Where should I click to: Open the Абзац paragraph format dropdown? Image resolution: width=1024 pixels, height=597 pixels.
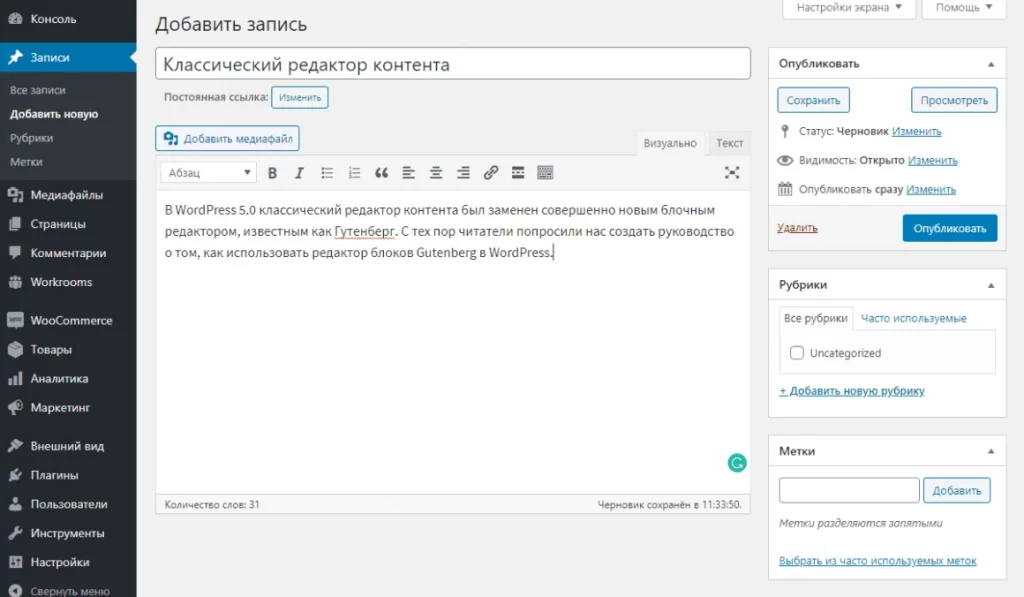[208, 173]
